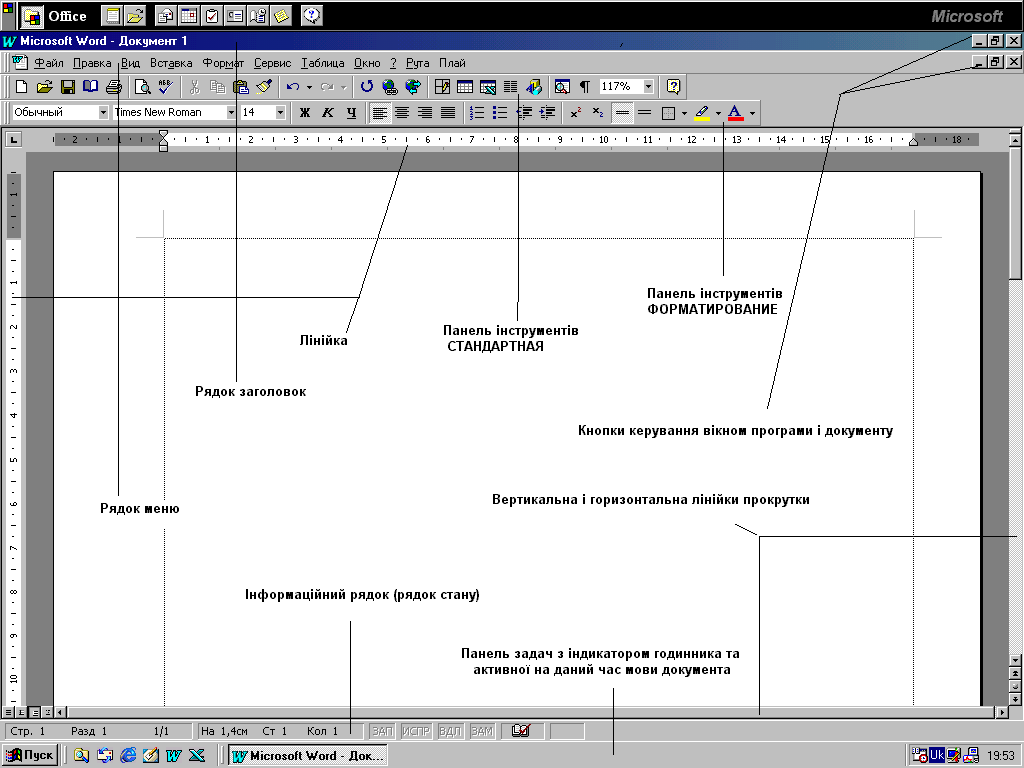Click the Пуск start button
The height and width of the screenshot is (768, 1024).
tap(30, 756)
